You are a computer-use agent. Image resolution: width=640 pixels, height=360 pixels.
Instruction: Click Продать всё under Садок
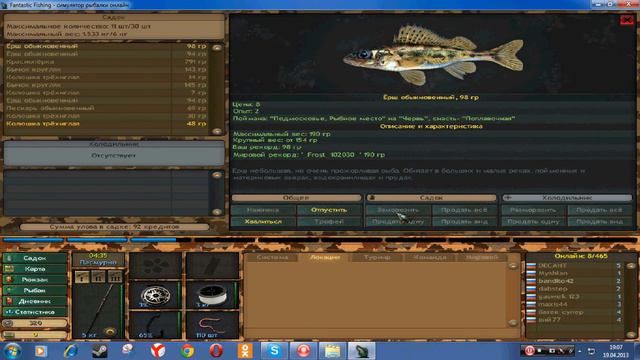pos(464,210)
